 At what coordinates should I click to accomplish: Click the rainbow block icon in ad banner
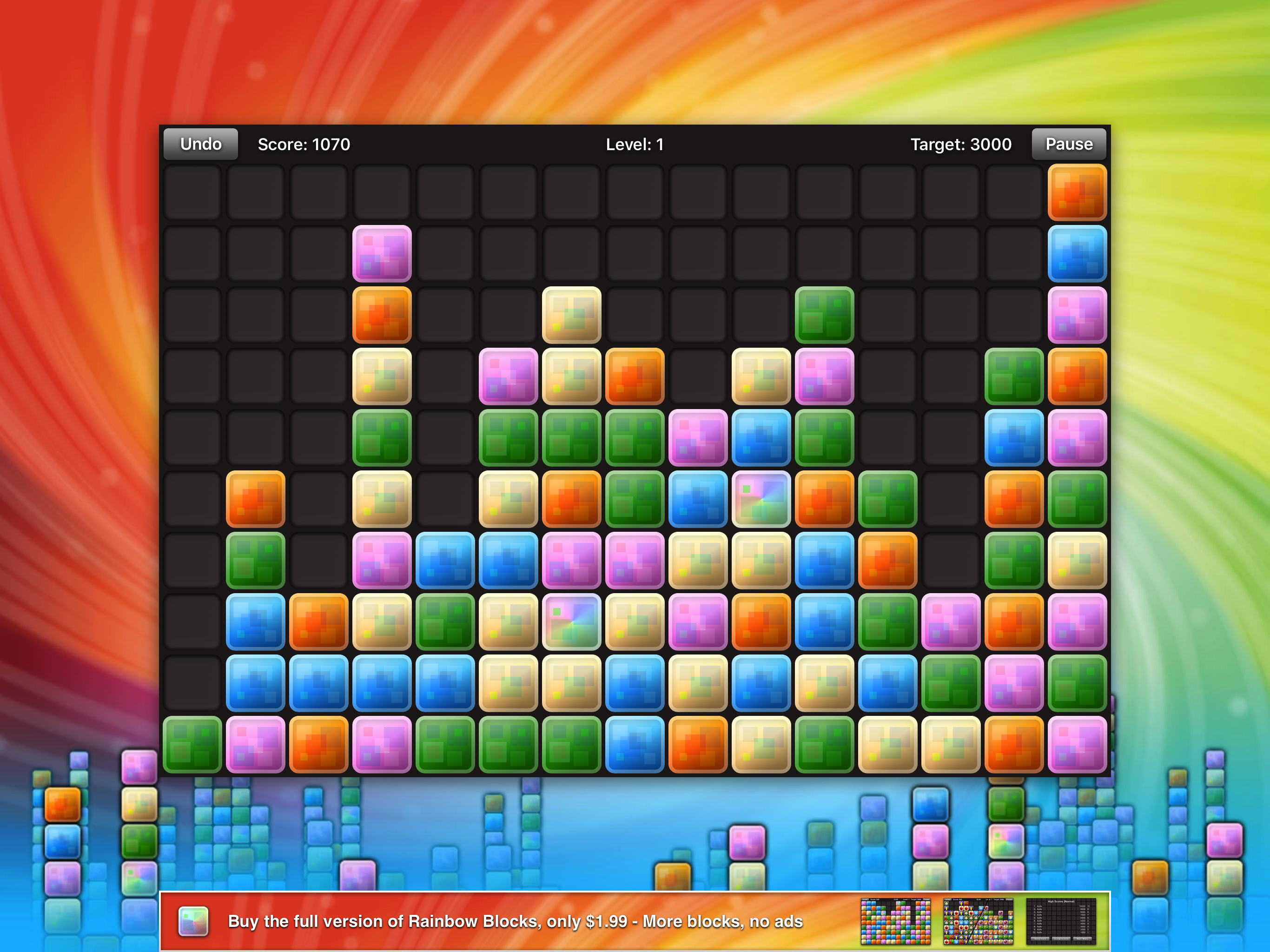193,921
